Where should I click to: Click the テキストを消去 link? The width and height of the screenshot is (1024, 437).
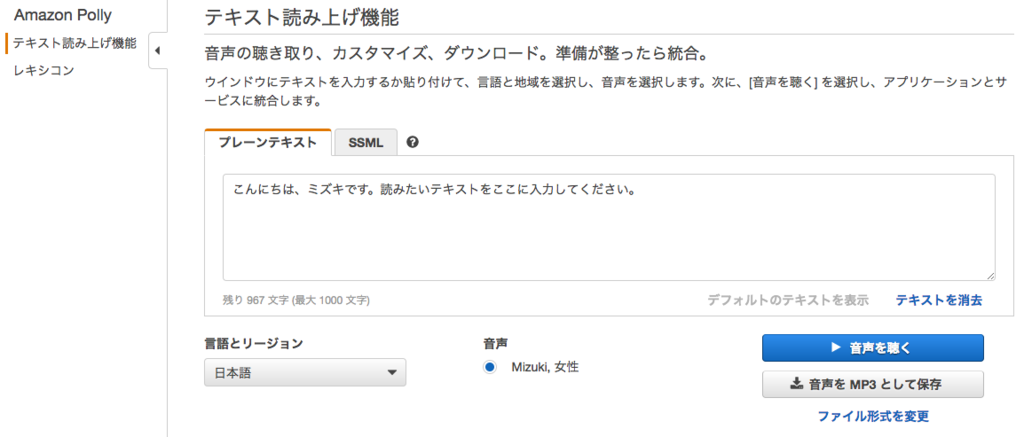click(938, 300)
